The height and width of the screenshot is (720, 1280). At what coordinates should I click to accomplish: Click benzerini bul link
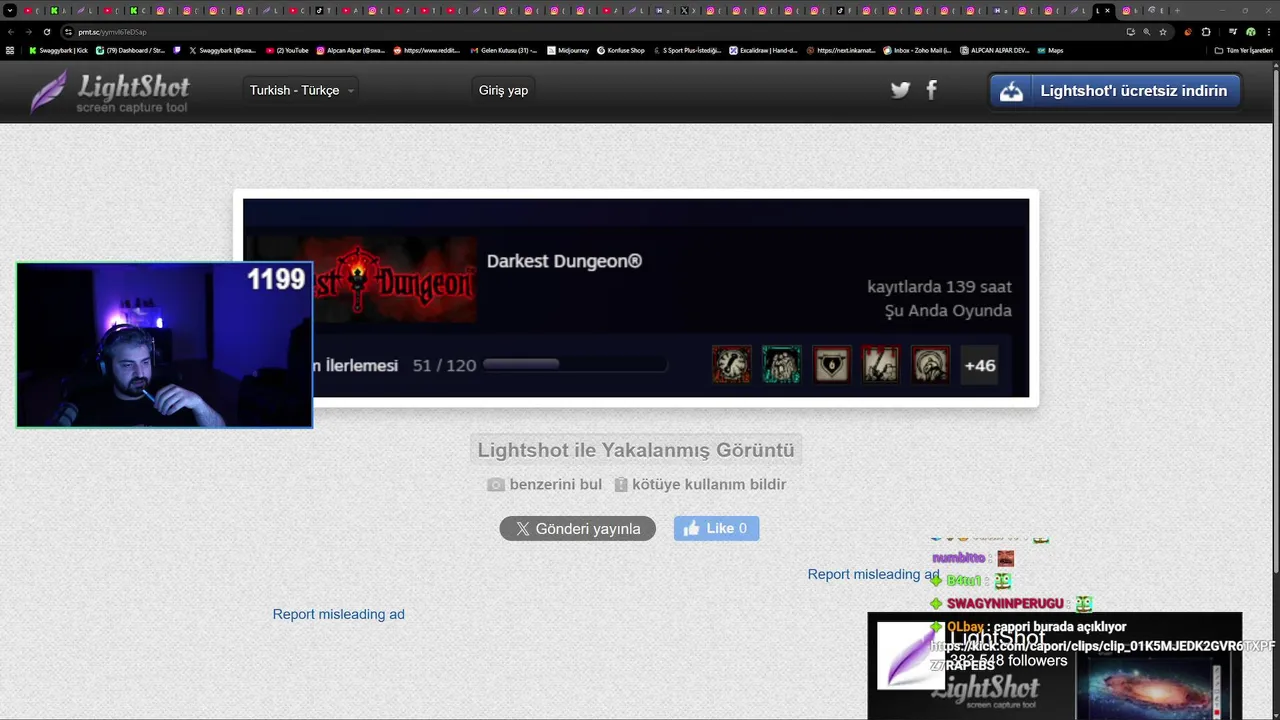545,484
